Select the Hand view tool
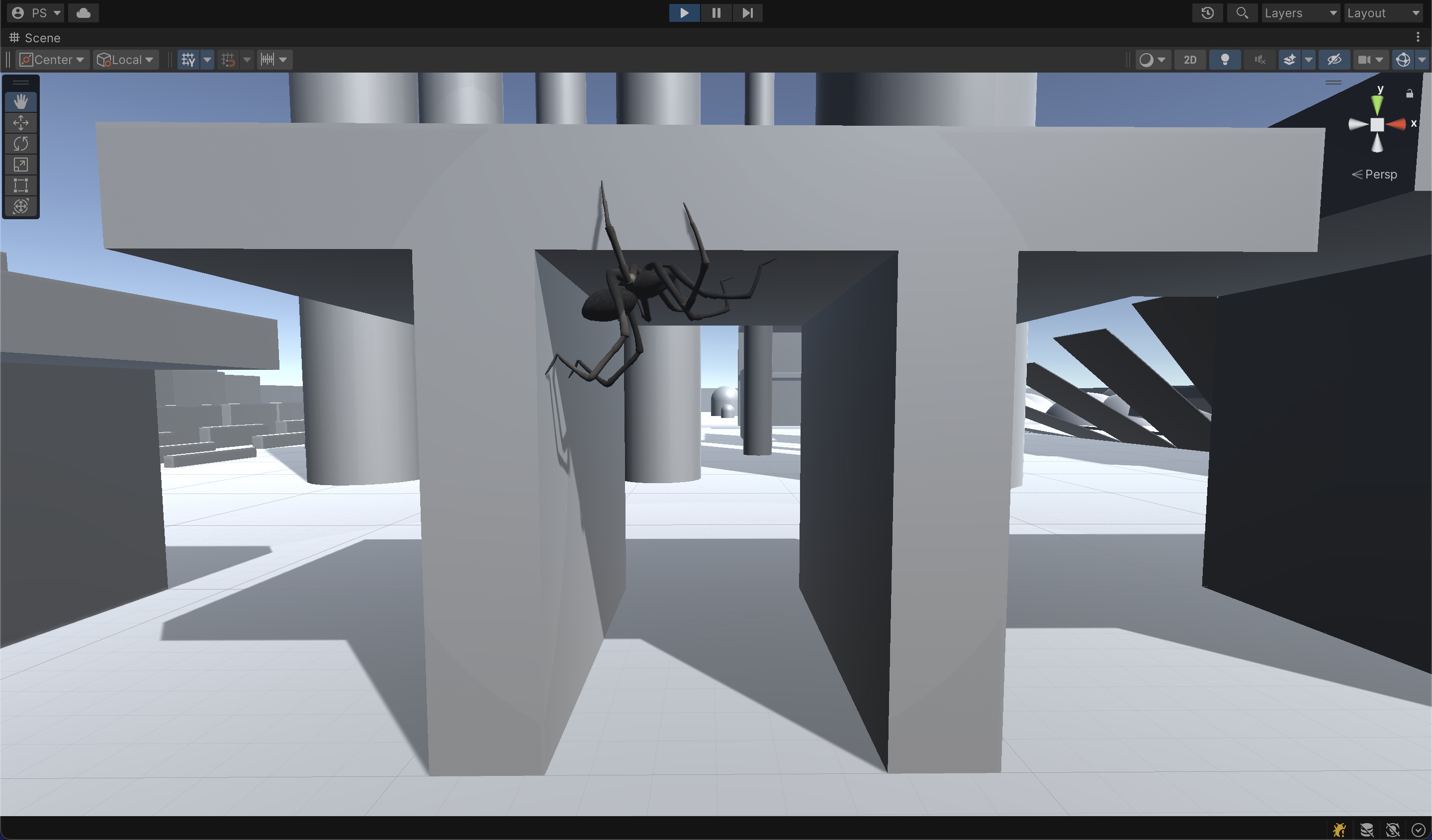 pyautogui.click(x=21, y=102)
